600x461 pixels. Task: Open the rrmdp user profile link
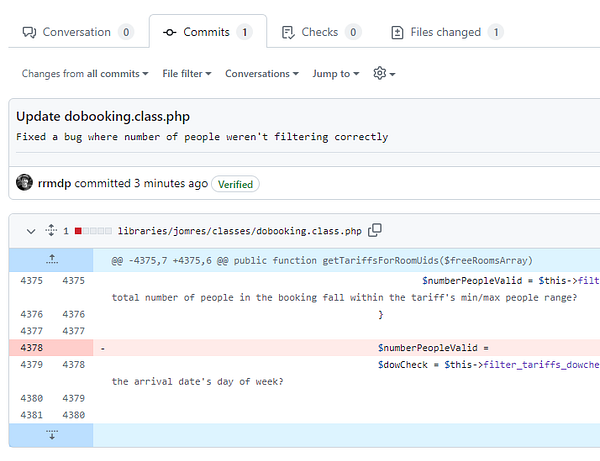click(54, 183)
